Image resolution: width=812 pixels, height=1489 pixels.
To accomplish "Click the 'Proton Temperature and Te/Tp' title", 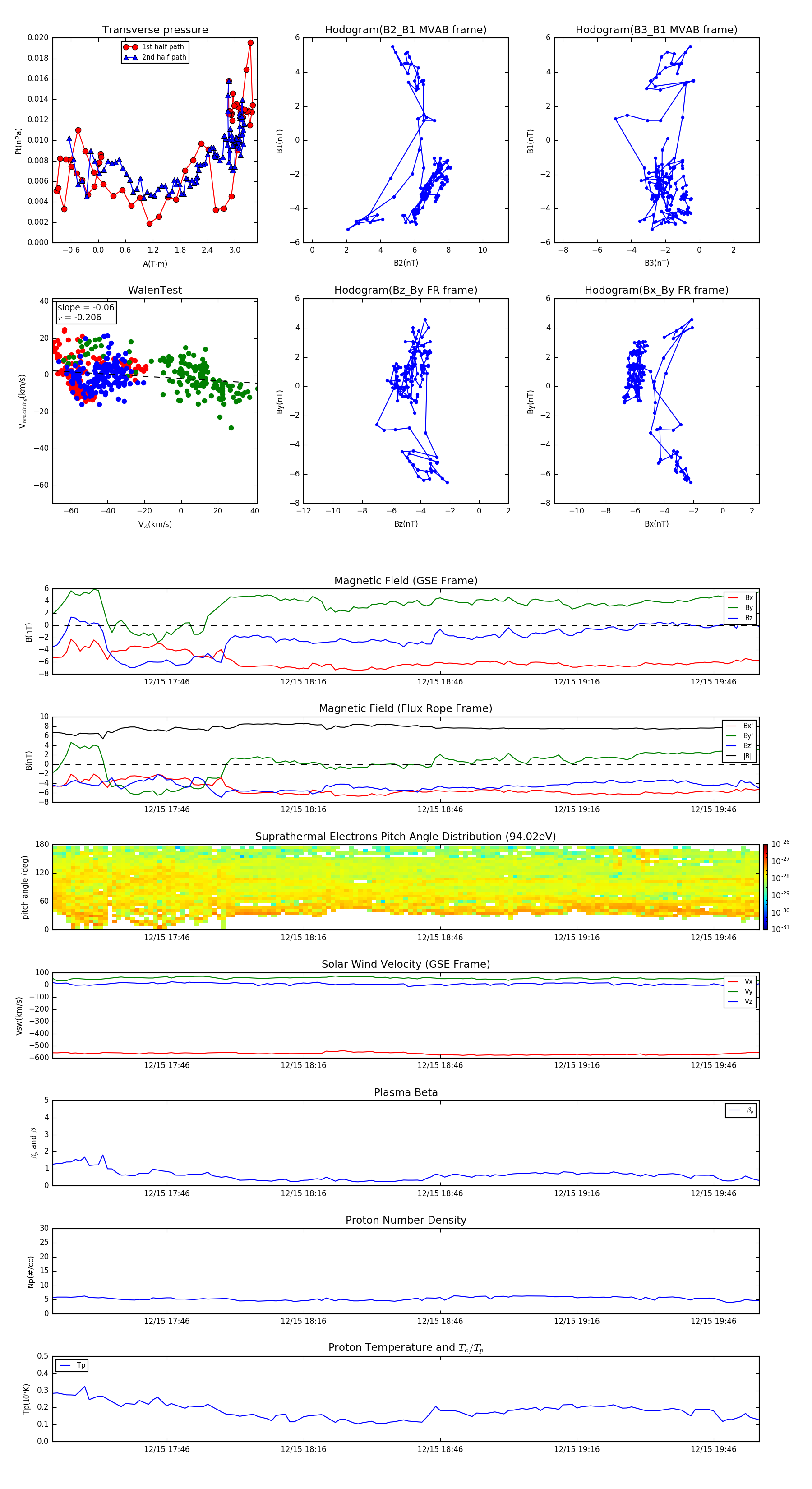I will 406,1347.
